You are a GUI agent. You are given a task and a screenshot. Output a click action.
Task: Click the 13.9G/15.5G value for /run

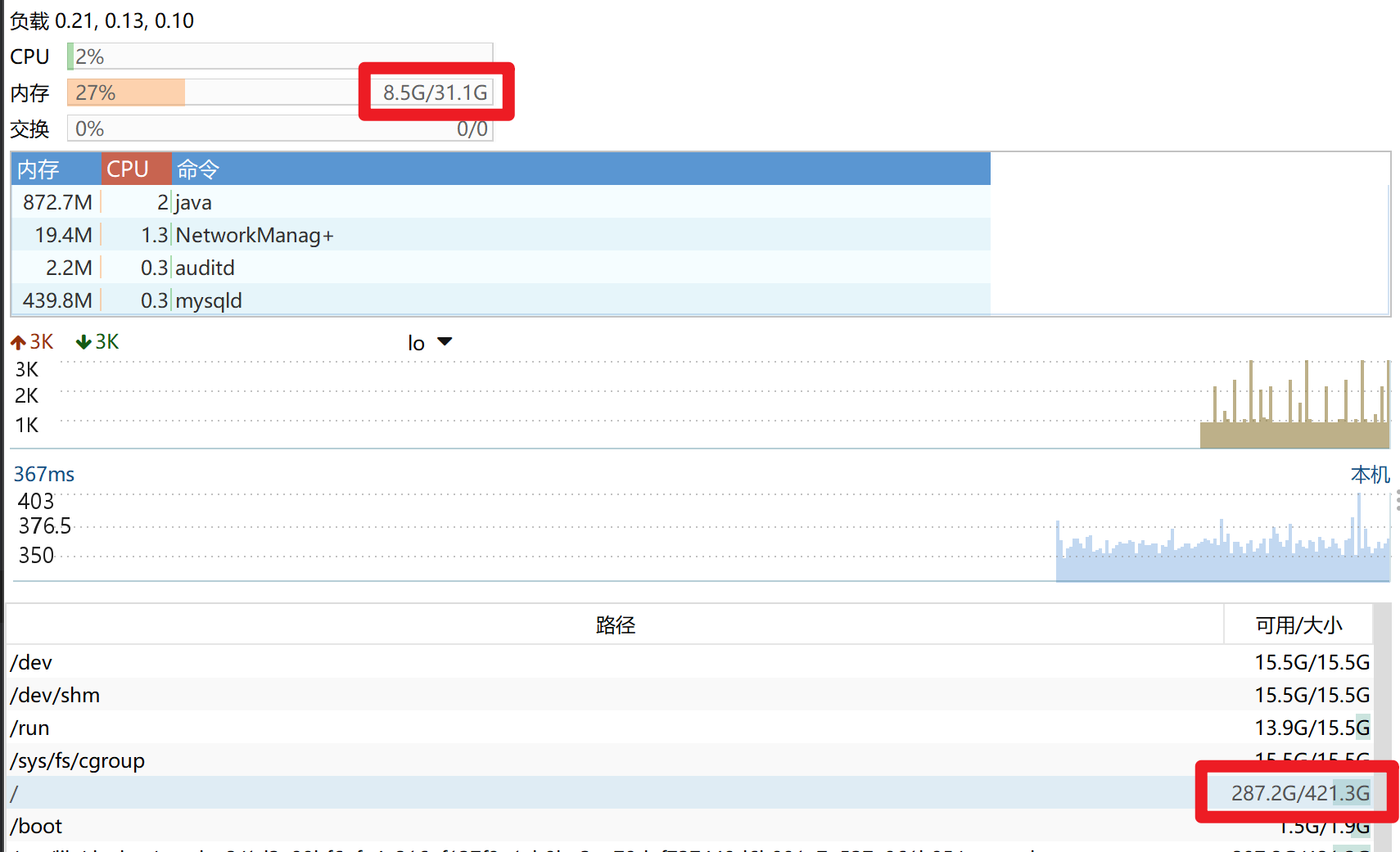[1312, 728]
